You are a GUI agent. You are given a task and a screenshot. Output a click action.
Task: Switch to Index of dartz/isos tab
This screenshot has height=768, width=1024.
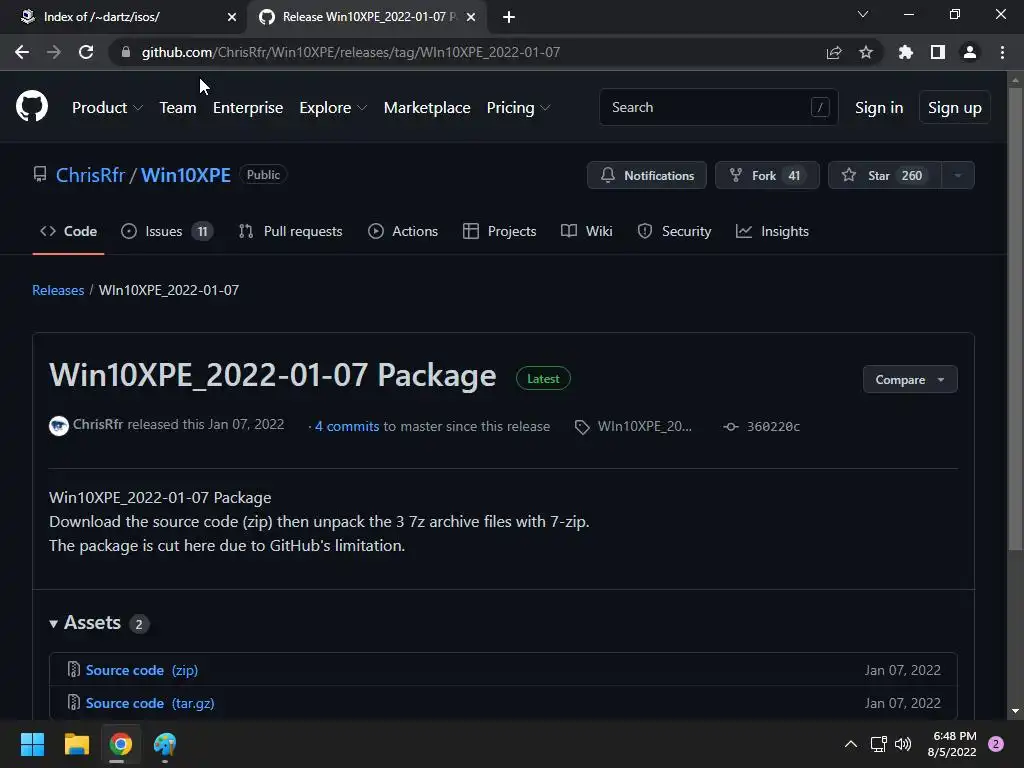pyautogui.click(x=124, y=17)
